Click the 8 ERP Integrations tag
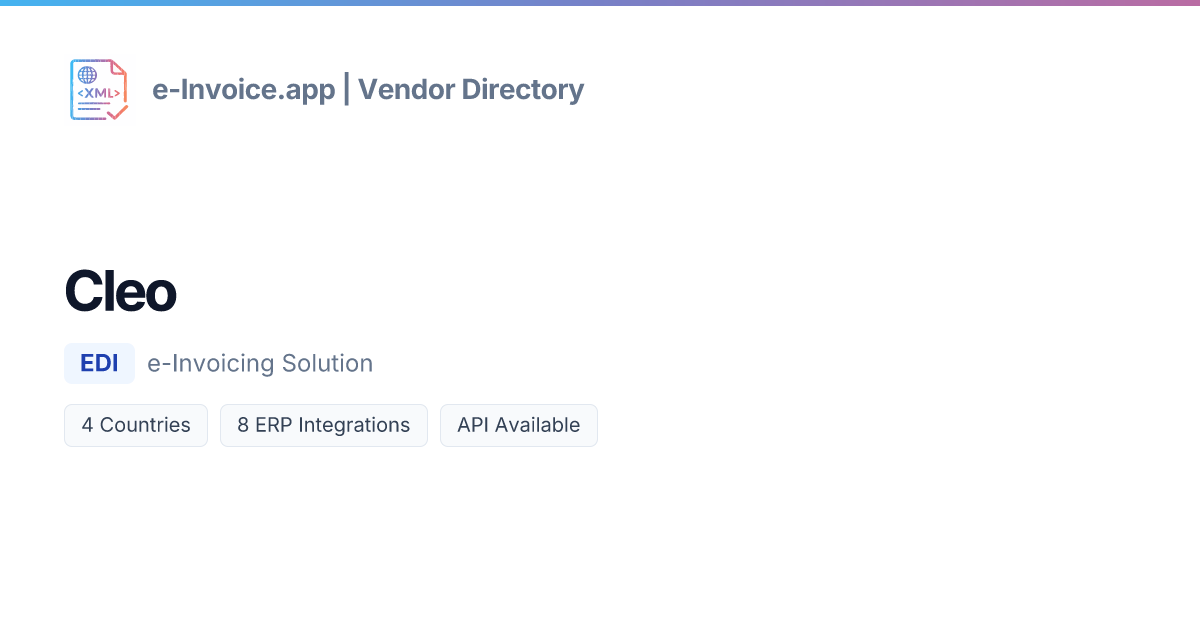The image size is (1200, 630). coord(324,425)
